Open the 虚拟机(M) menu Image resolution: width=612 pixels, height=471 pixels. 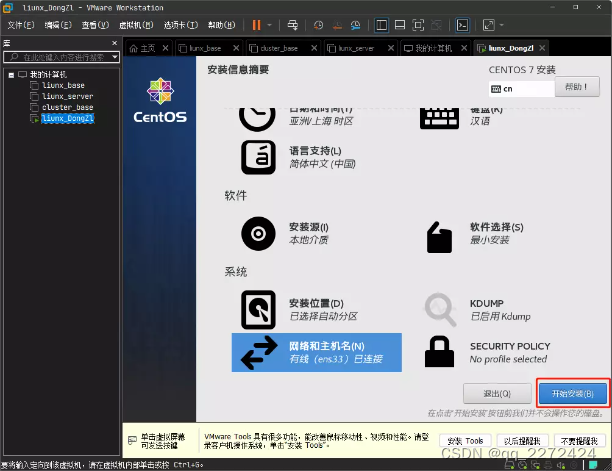pyautogui.click(x=136, y=25)
